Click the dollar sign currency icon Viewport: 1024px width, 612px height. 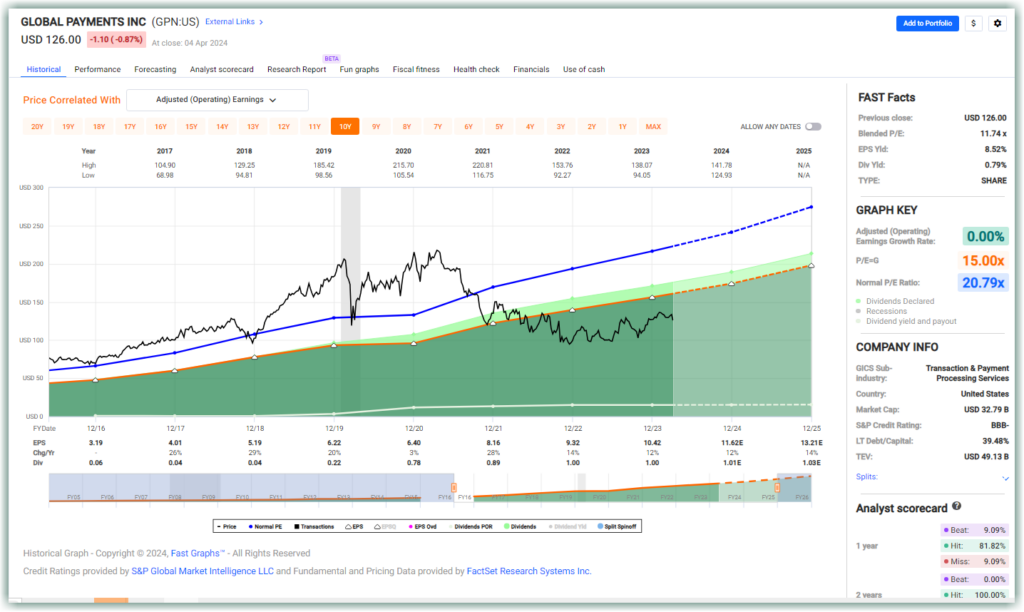973,23
